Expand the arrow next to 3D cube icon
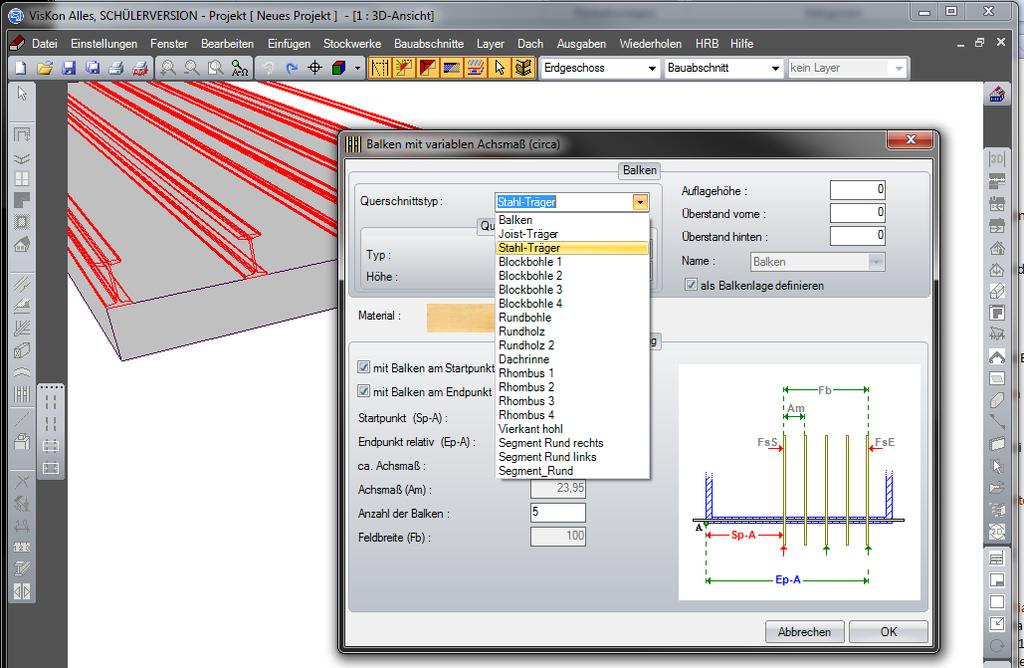The height and width of the screenshot is (668, 1024). tap(357, 68)
